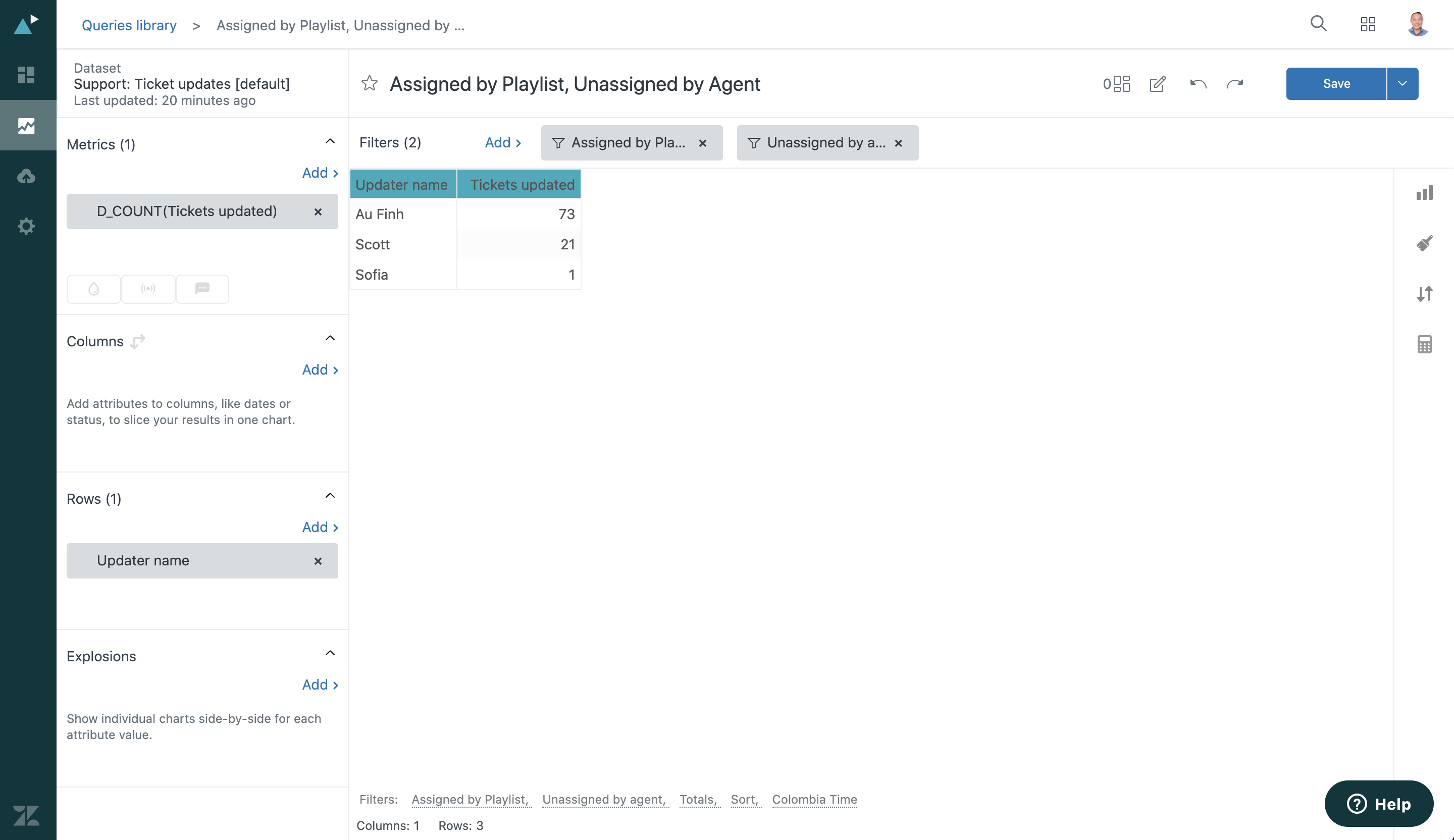Open chart configuration paintbrush icon
Viewport: 1454px width, 840px height.
coord(1424,243)
